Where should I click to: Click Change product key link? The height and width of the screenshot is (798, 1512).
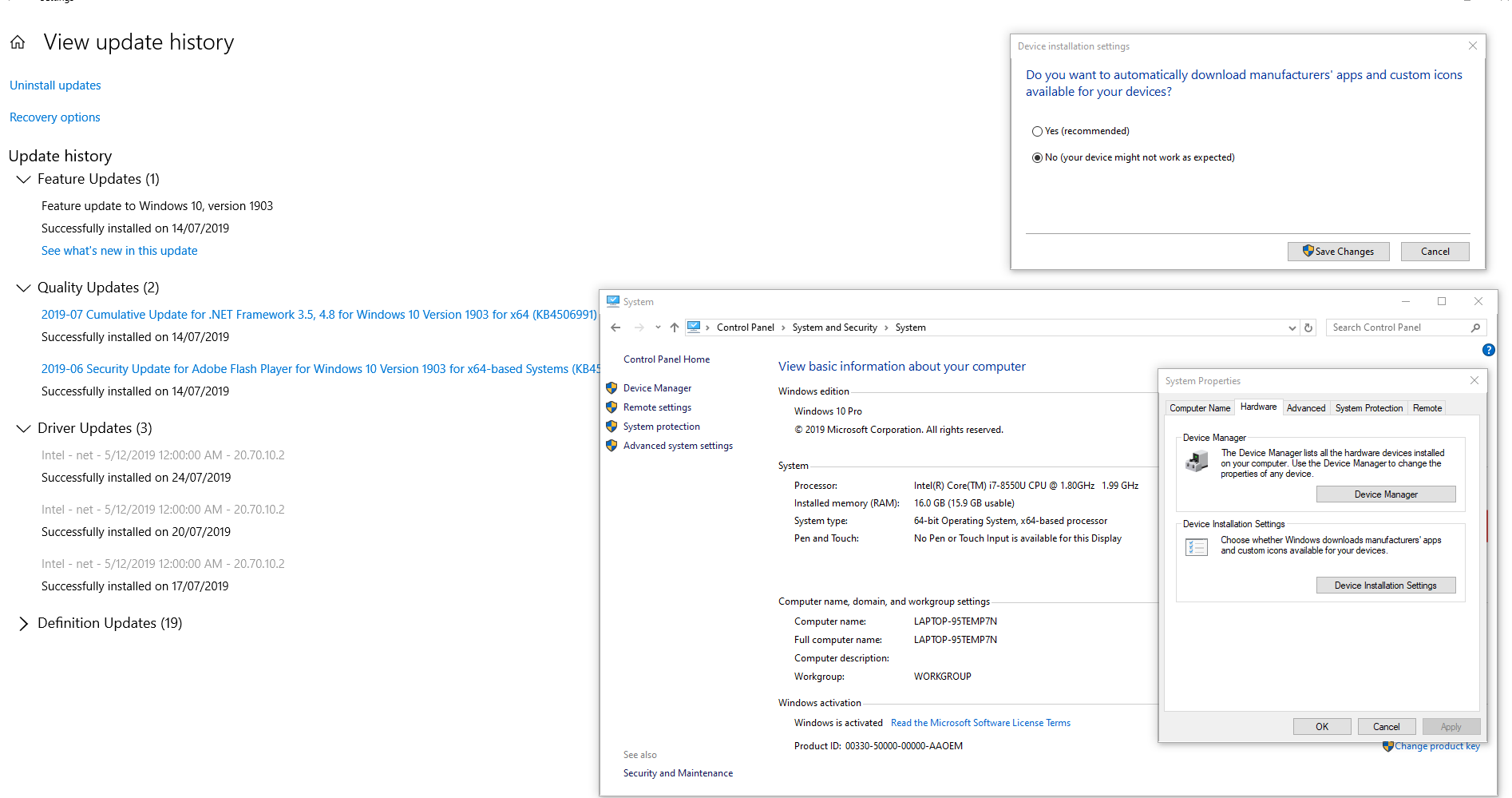click(1437, 746)
